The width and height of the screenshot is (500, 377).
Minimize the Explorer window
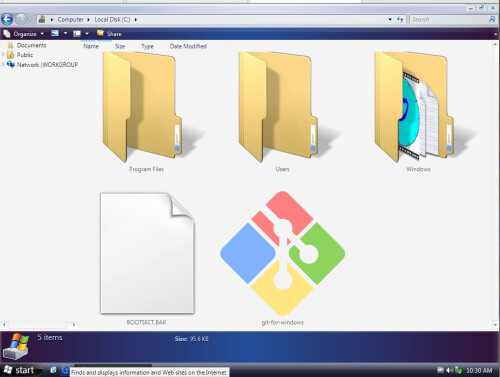[471, 8]
